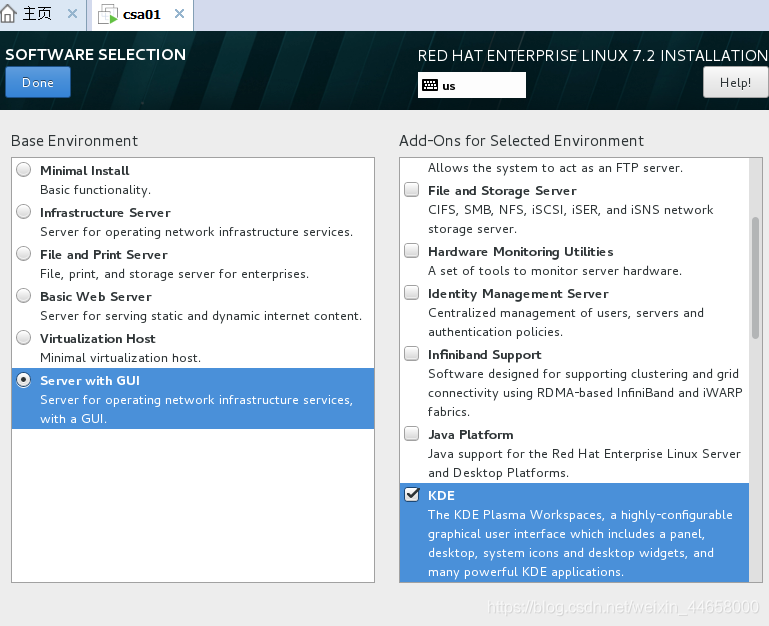Image resolution: width=769 pixels, height=626 pixels.
Task: Click the 'Software designed for supporting clustering' description
Action: click(x=585, y=393)
